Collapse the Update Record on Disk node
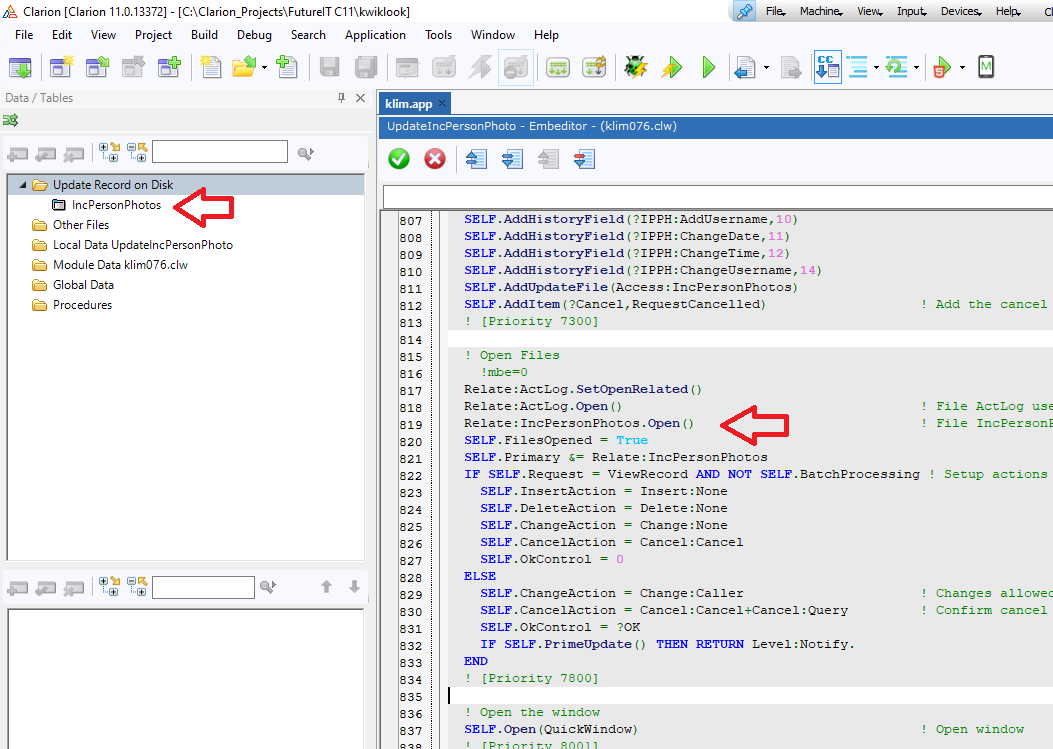This screenshot has height=749, width=1053. click(x=23, y=185)
